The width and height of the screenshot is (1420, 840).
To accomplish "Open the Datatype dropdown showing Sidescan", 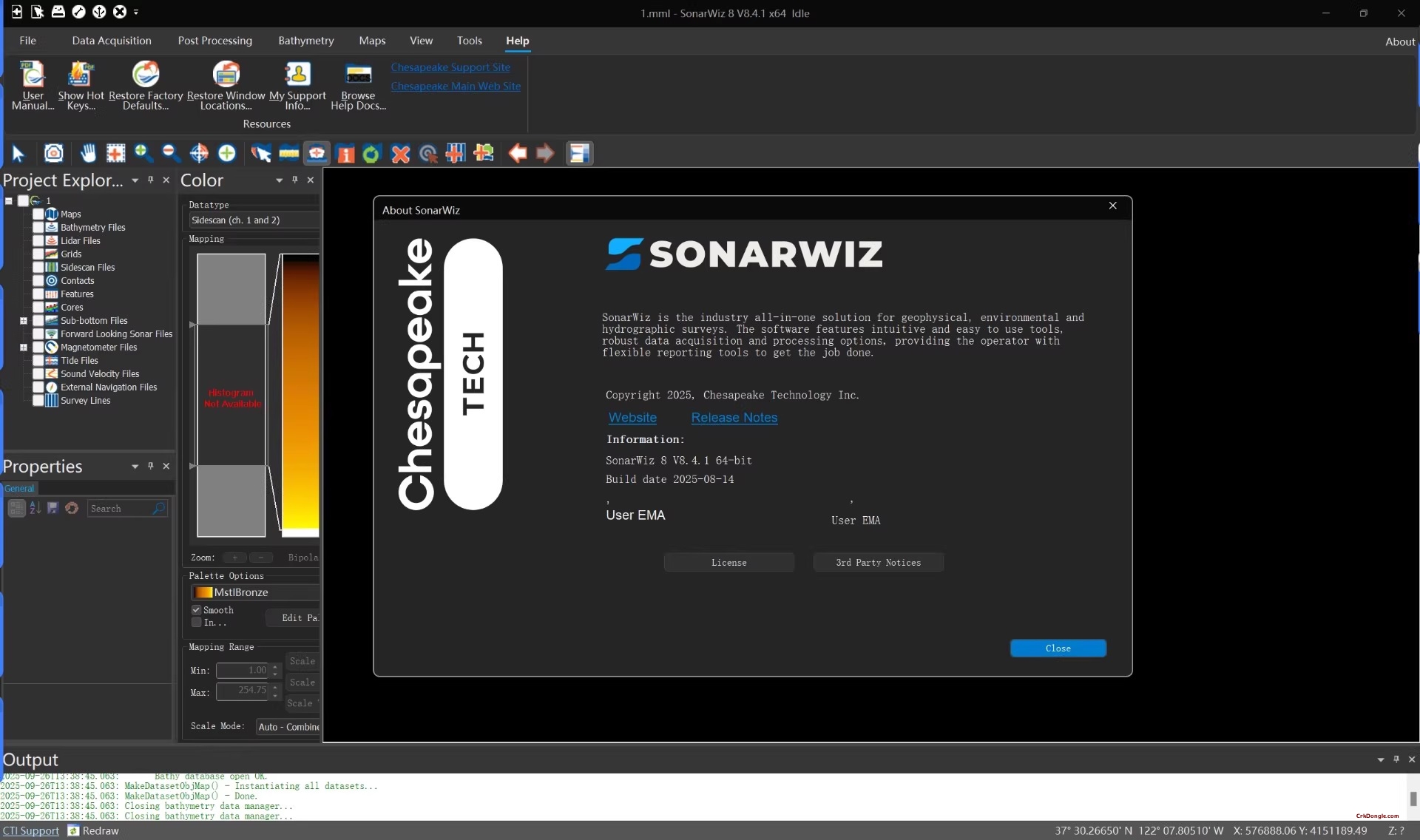I will coord(251,220).
